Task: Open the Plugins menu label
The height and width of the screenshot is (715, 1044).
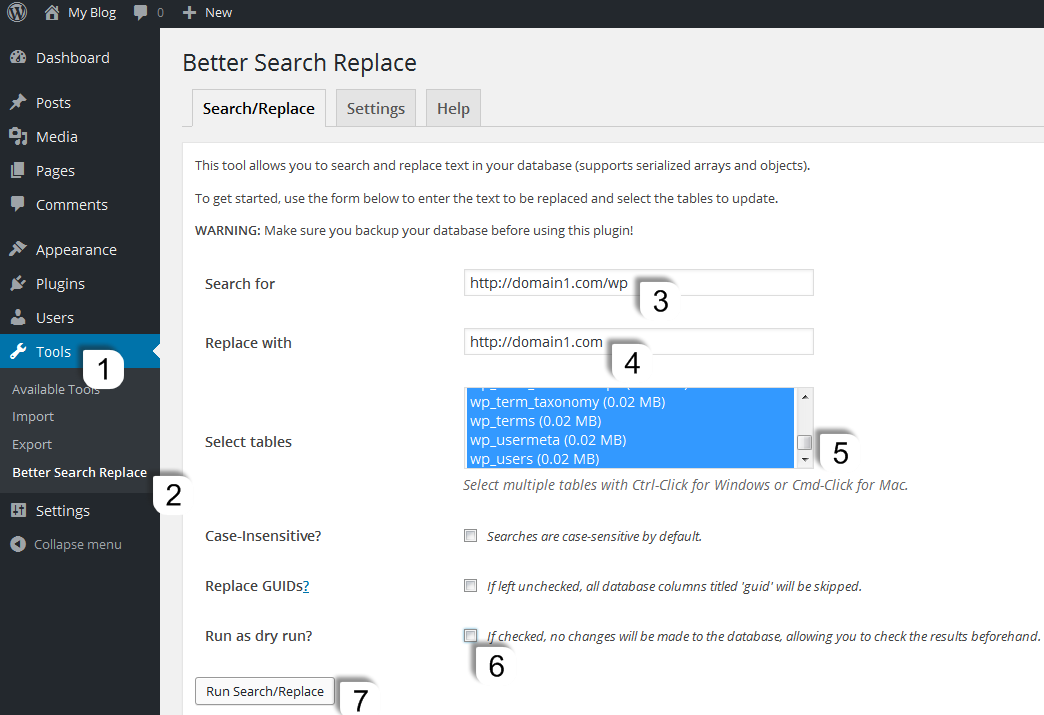Action: (60, 284)
